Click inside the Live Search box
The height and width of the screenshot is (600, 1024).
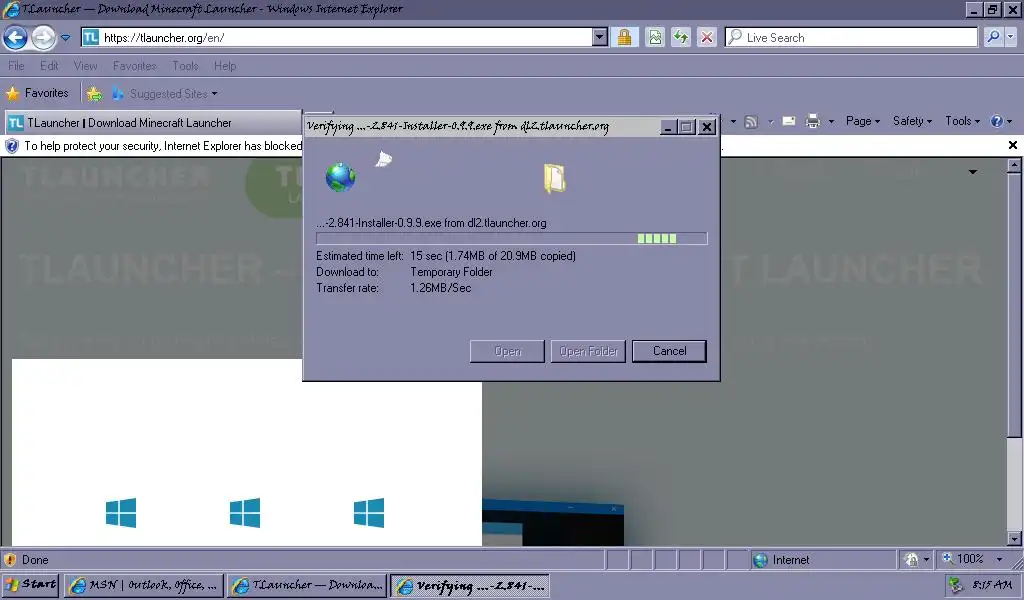pyautogui.click(x=851, y=37)
